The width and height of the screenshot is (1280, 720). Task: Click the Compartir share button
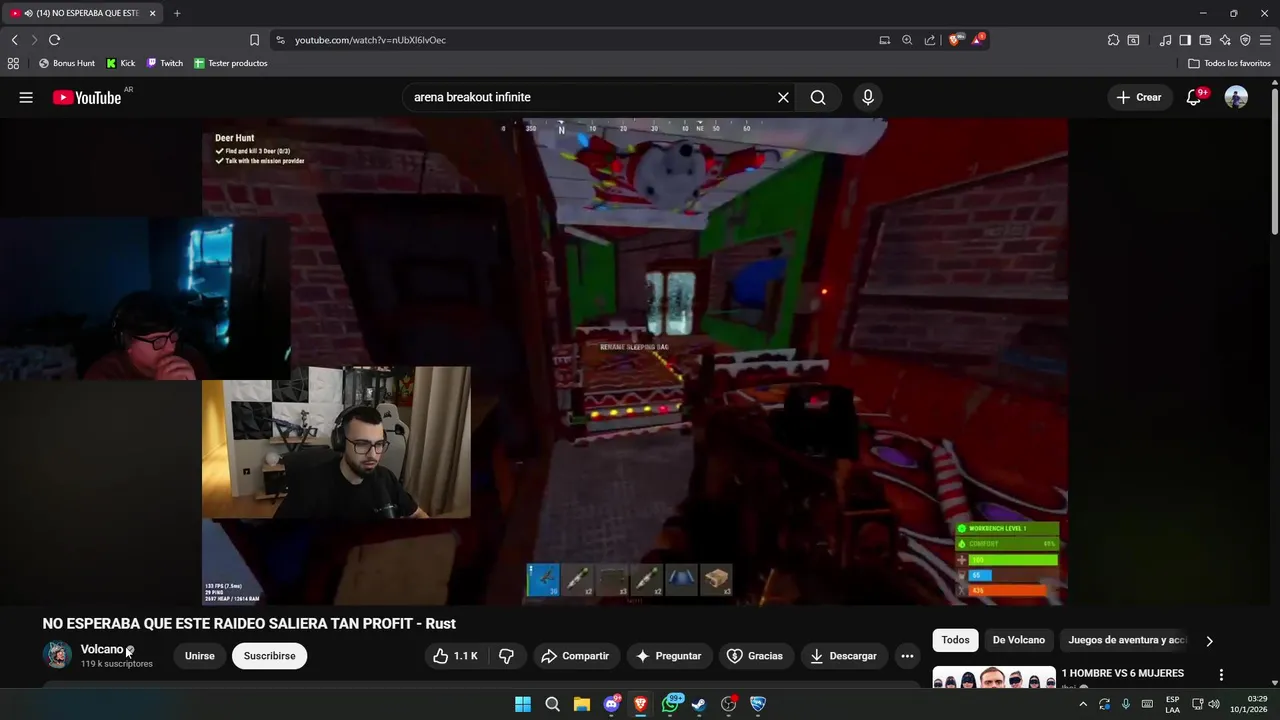574,656
